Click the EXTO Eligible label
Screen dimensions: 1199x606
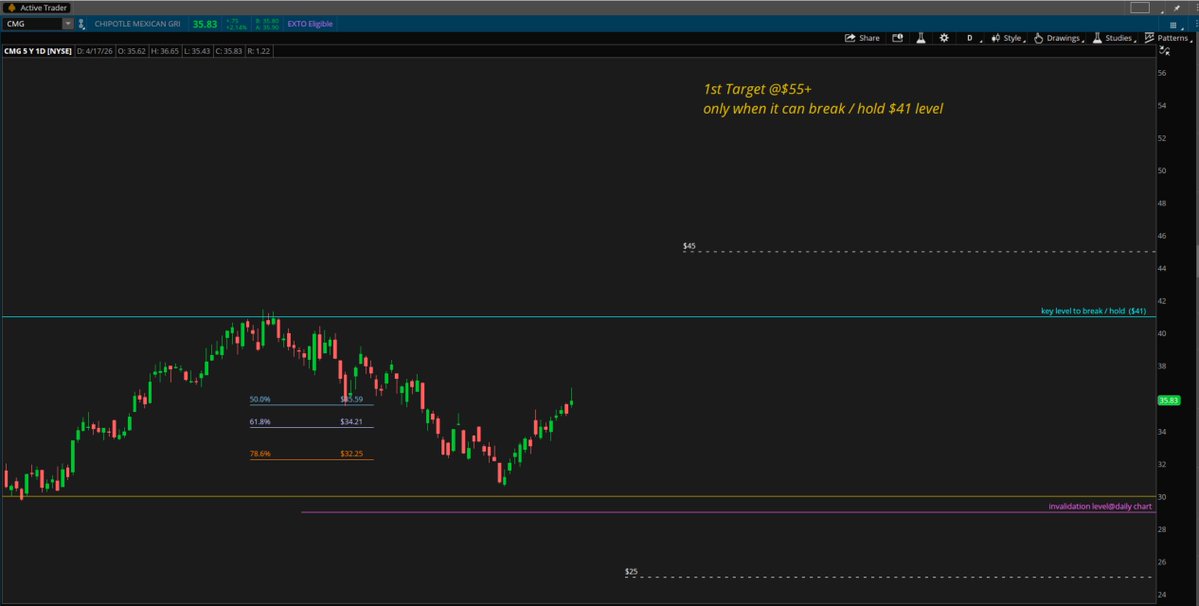tap(309, 23)
